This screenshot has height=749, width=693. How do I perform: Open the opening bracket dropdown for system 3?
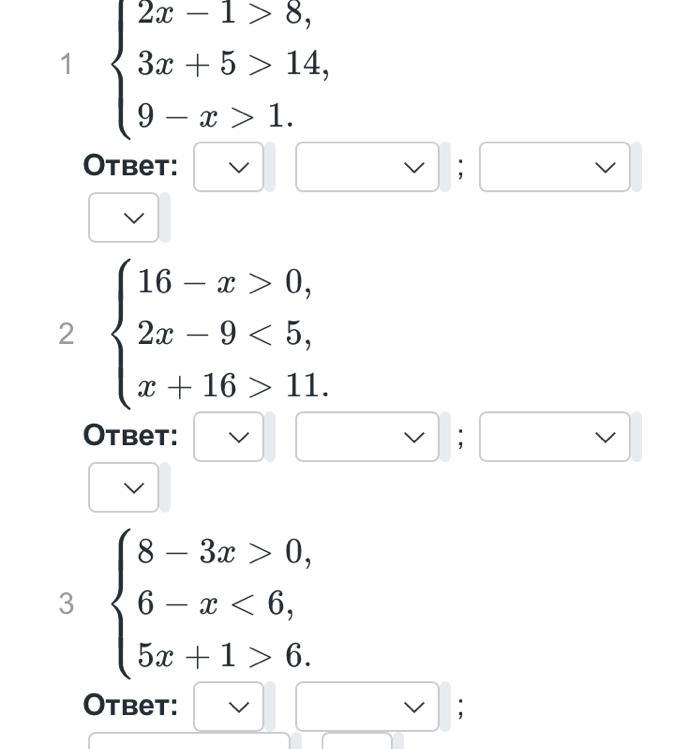point(228,706)
